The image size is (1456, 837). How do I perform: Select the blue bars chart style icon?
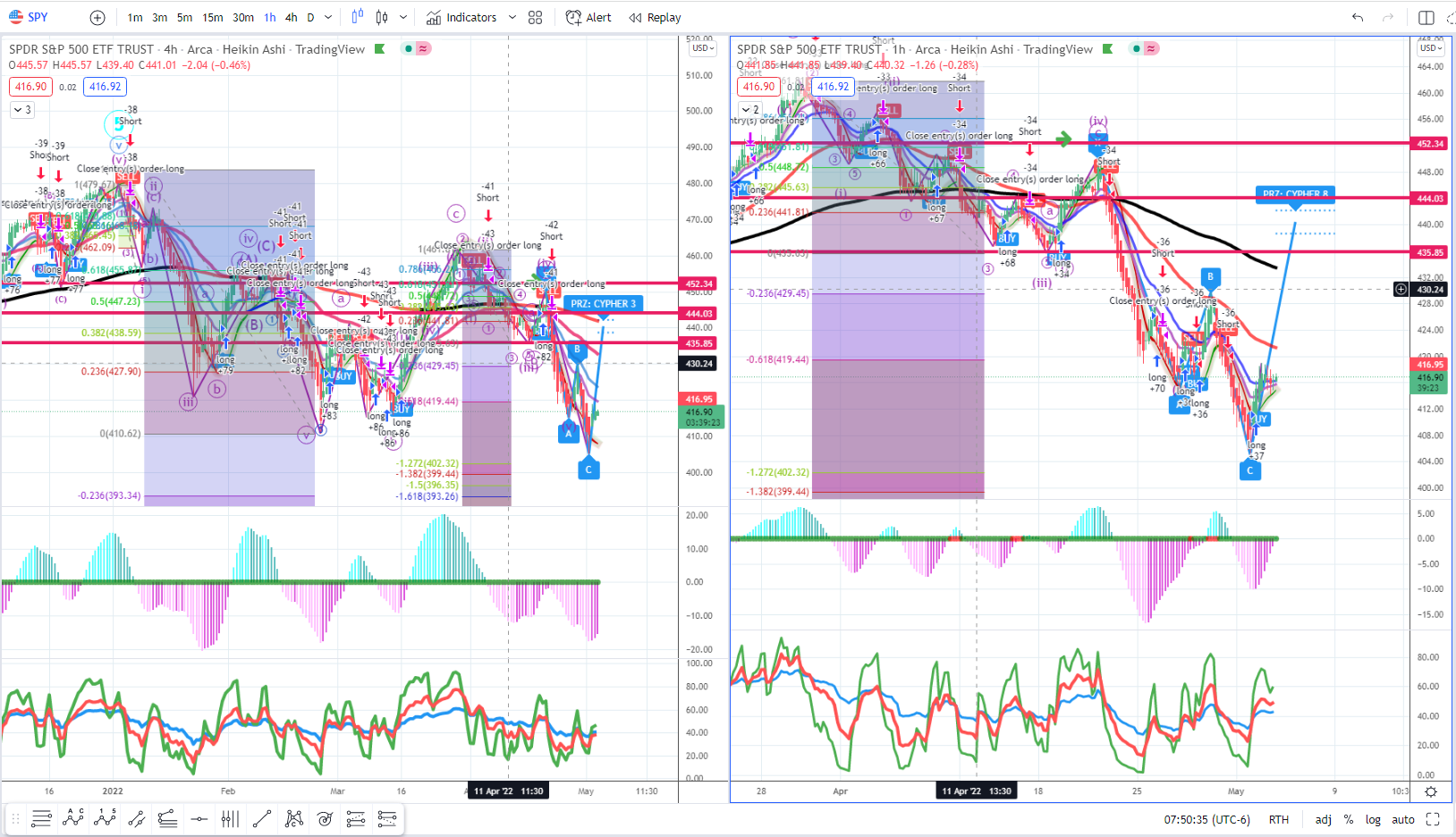pos(358,17)
